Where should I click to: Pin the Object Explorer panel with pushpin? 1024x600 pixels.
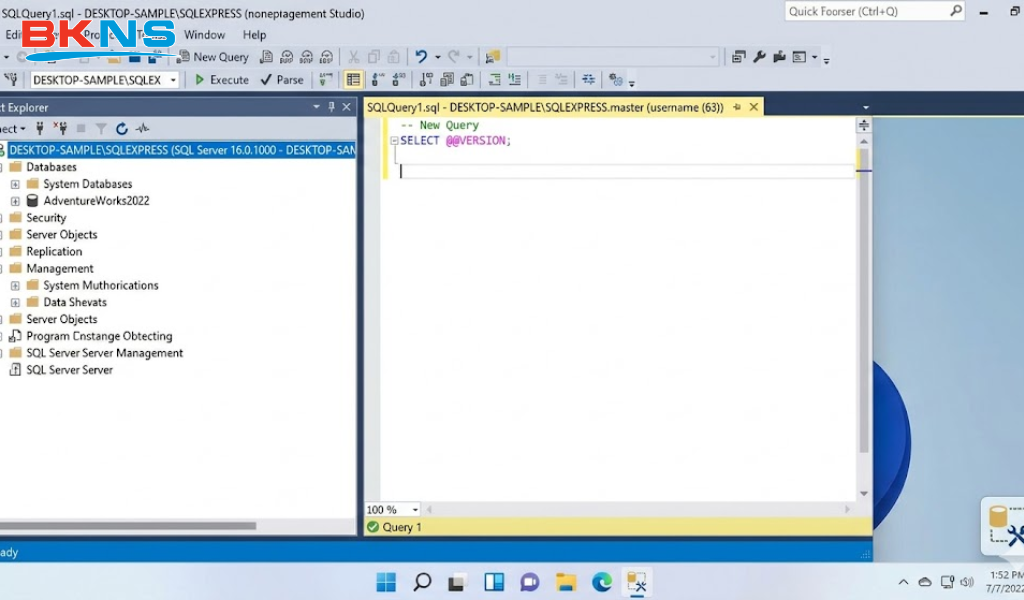pos(331,107)
